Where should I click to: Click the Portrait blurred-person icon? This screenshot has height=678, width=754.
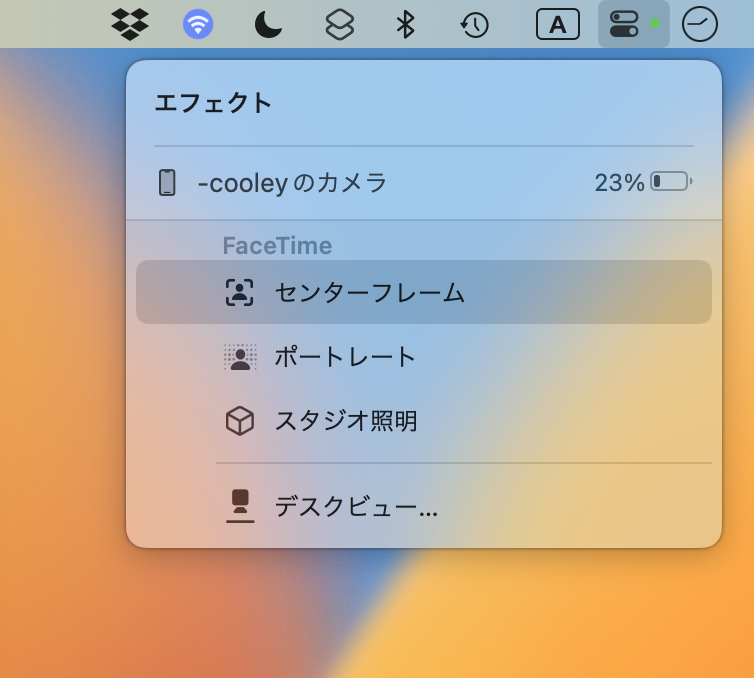pos(240,357)
